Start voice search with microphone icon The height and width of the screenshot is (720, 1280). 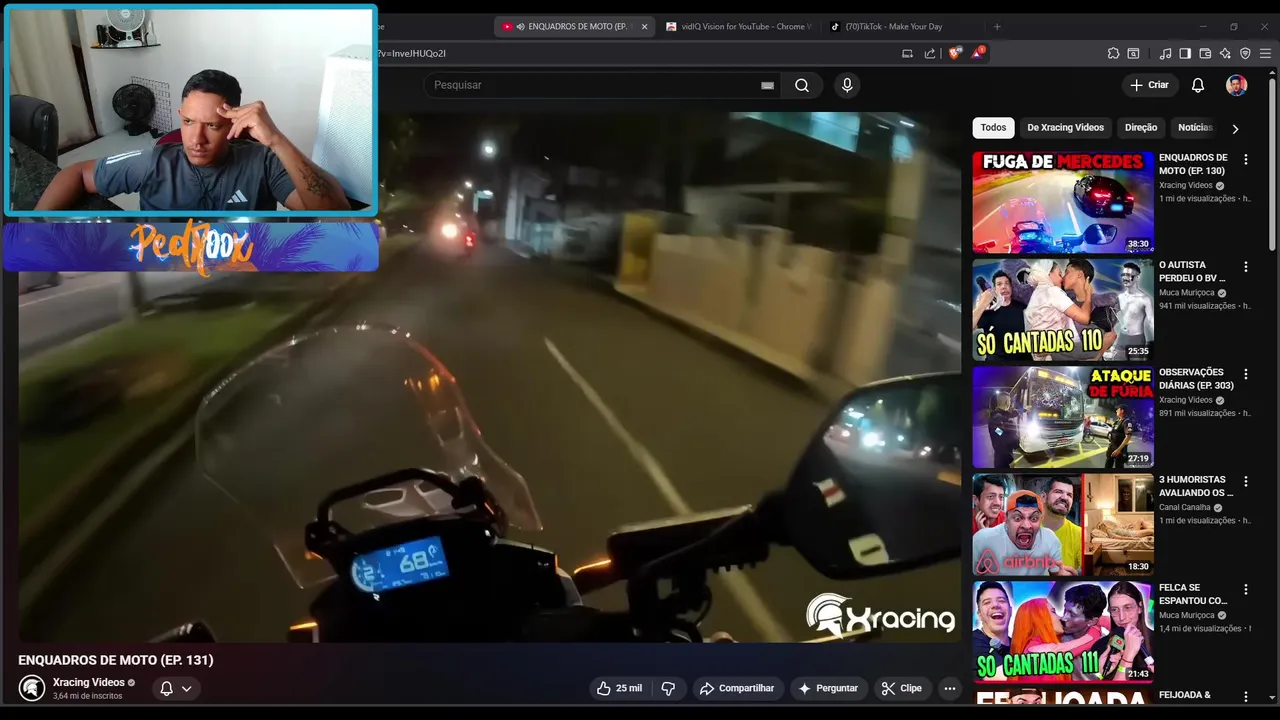847,85
